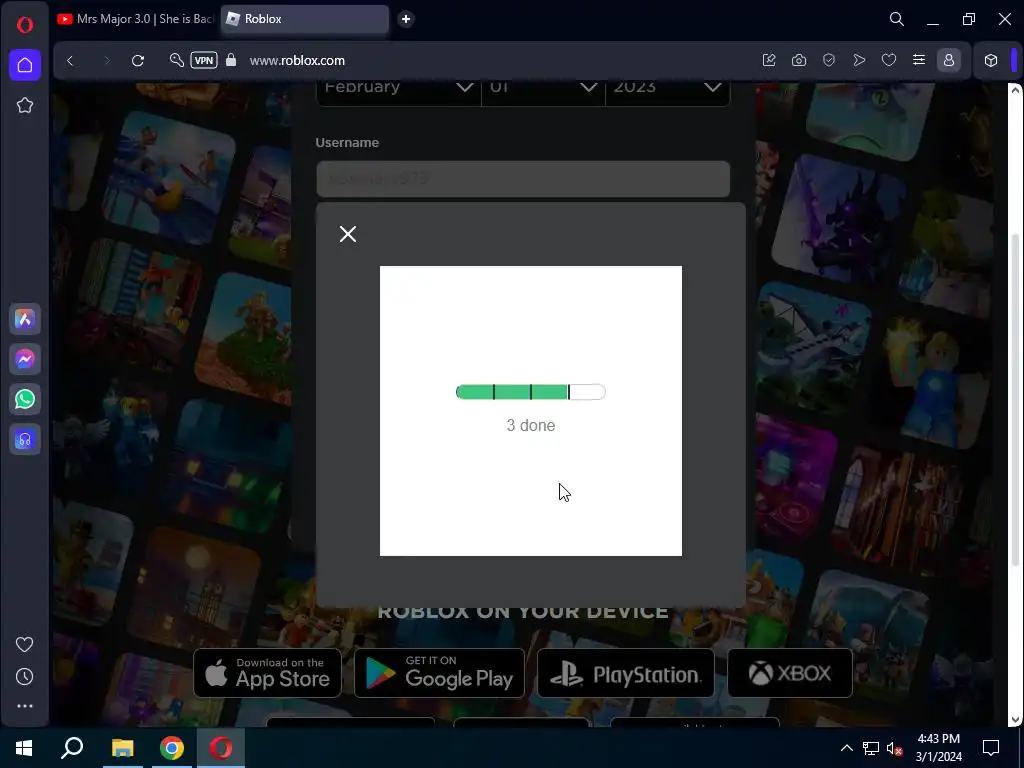The width and height of the screenshot is (1024, 768).
Task: Open History clock icon in sidebar
Action: tap(25, 677)
